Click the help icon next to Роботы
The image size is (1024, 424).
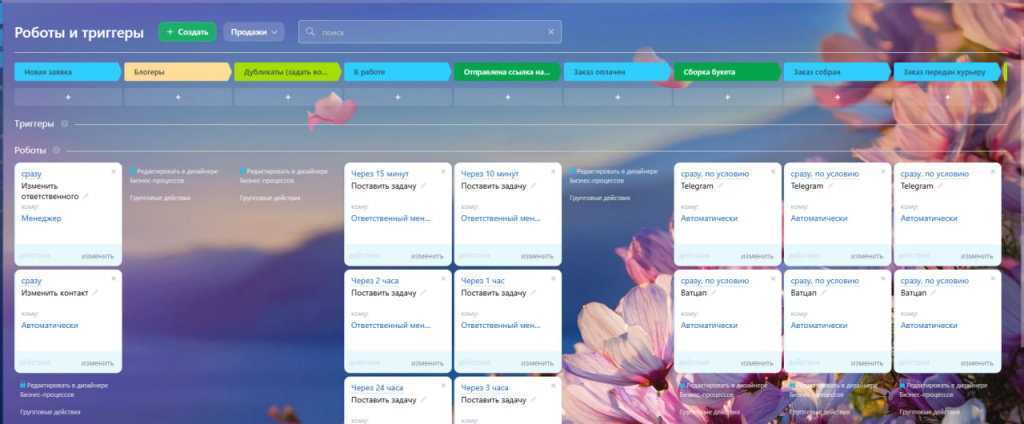[56, 150]
